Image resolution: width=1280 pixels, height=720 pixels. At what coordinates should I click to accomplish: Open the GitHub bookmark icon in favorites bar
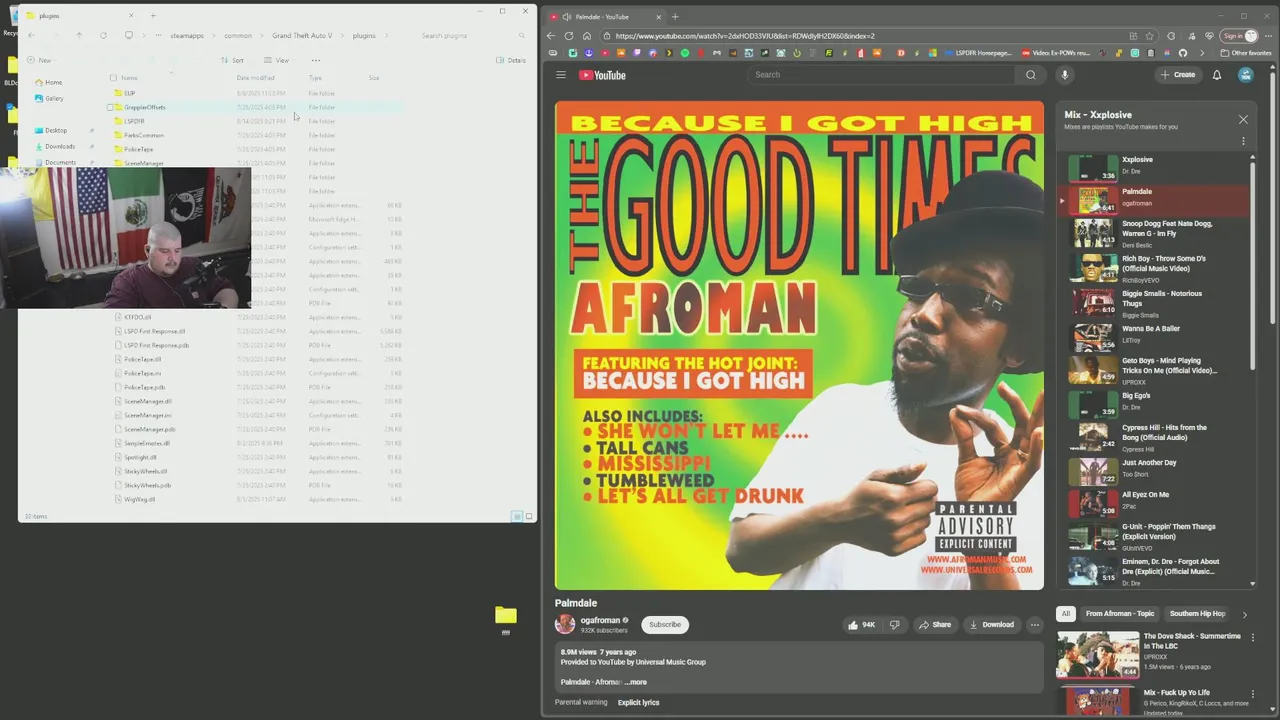click(1183, 53)
